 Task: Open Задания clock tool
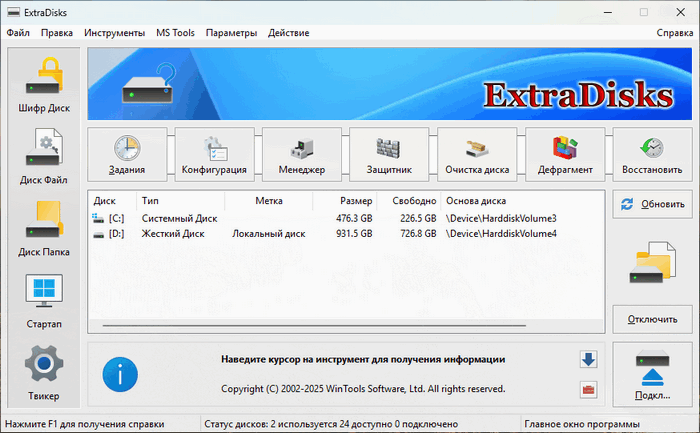click(x=127, y=154)
